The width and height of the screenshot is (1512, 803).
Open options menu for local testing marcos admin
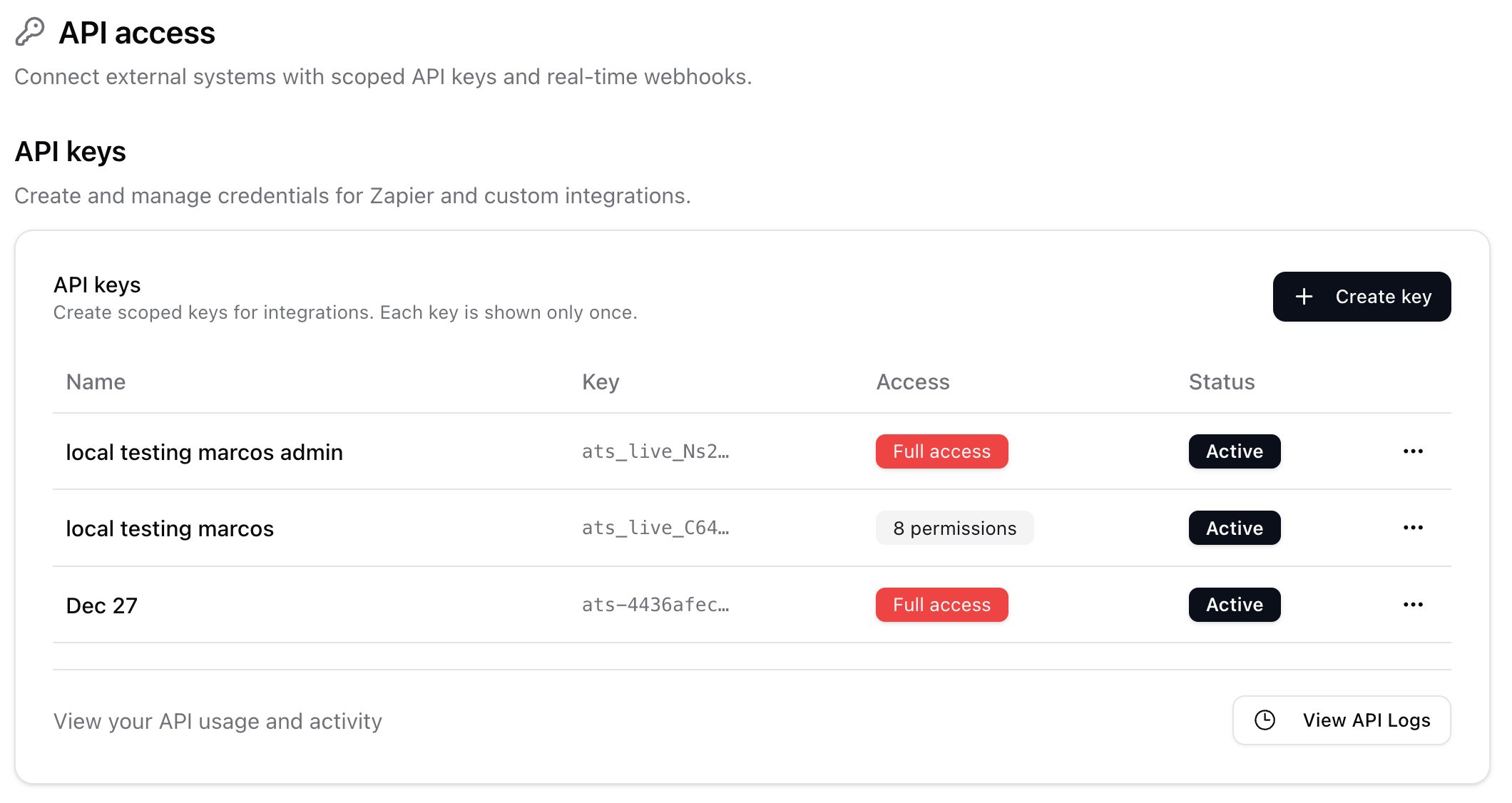(1413, 451)
